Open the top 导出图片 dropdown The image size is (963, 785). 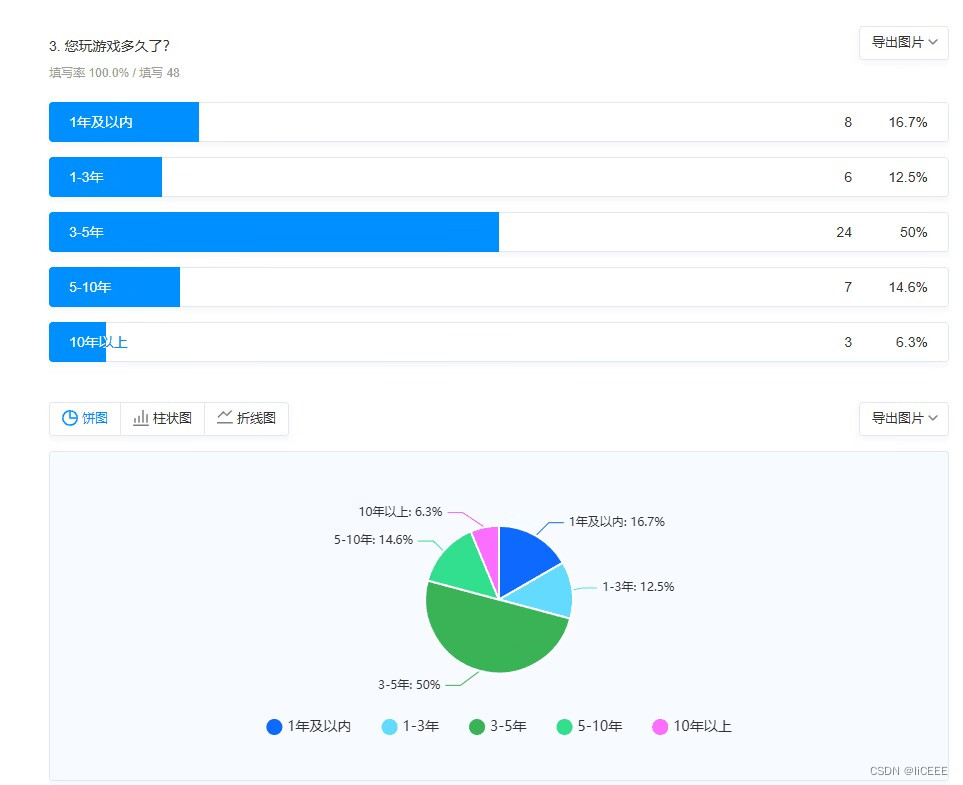coord(903,43)
